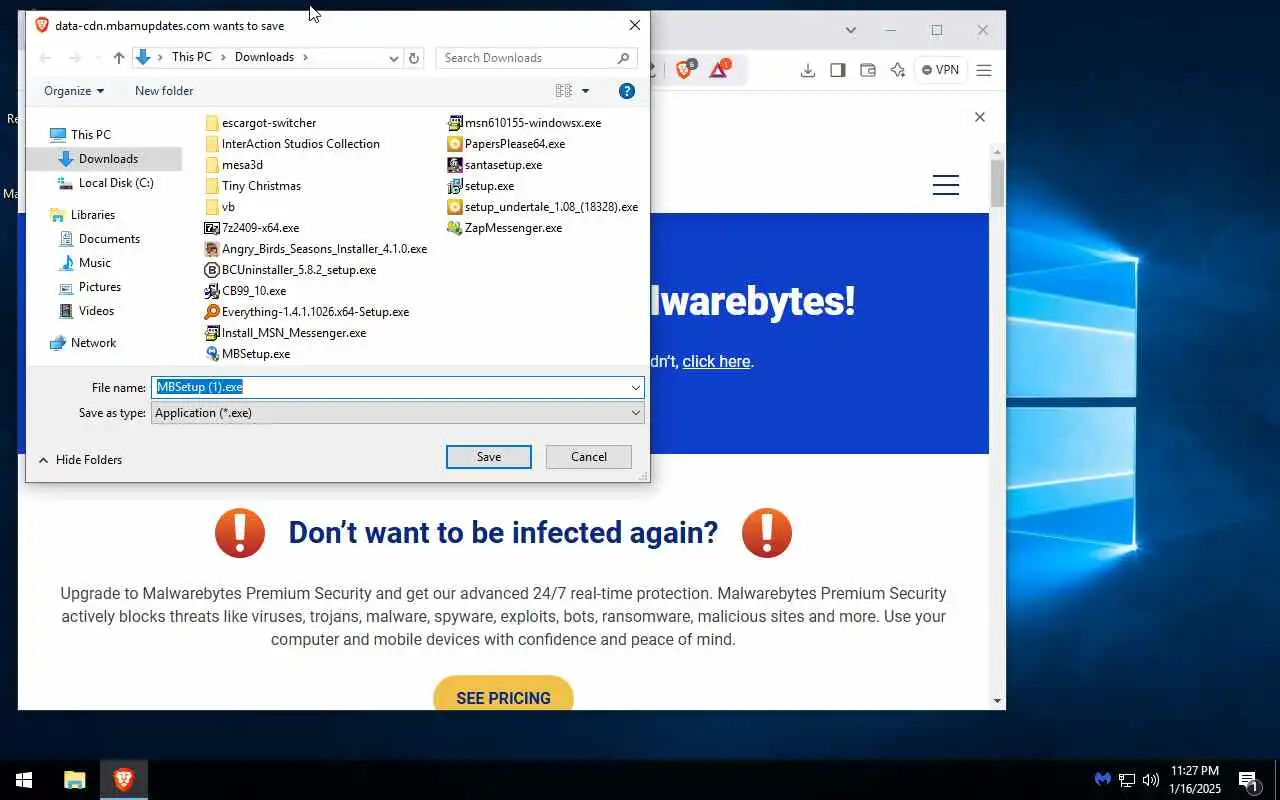Select Local Disk (C:) in navigation pane
The width and height of the screenshot is (1280, 800).
point(105,183)
